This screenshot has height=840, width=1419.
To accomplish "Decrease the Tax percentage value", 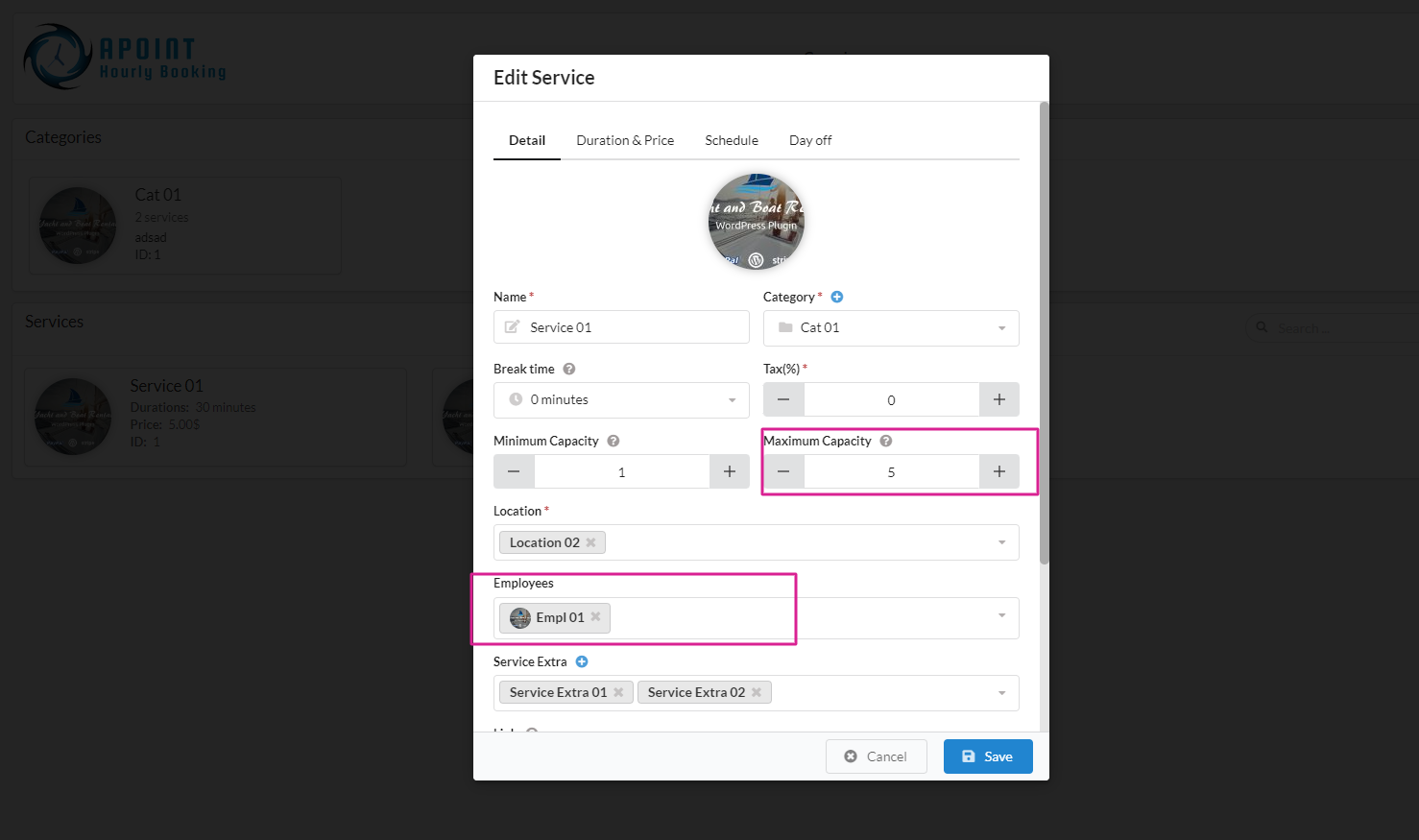I will pos(783,399).
